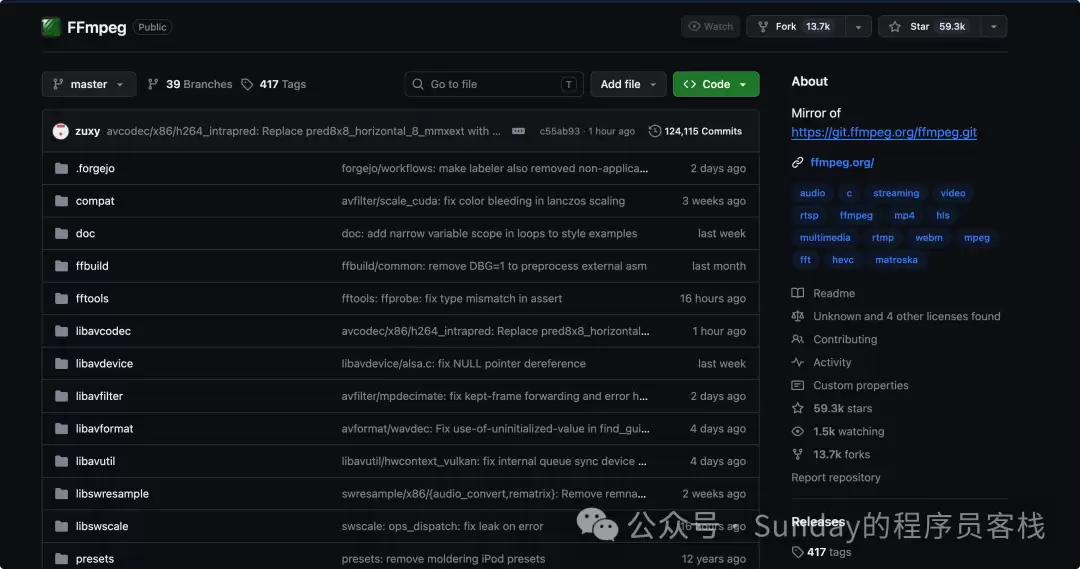Click the libavcodec folder icon
1080x569 pixels.
click(61, 331)
